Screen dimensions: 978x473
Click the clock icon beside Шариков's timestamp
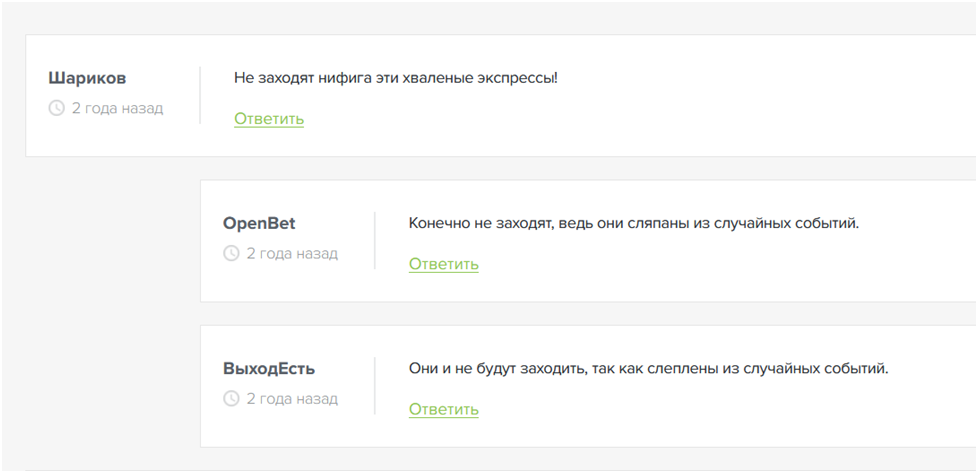coord(56,108)
